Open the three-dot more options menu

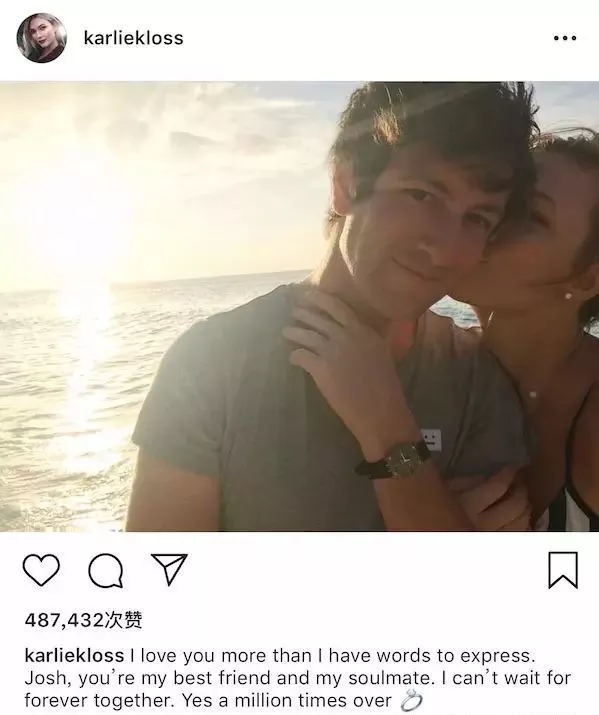tap(565, 38)
